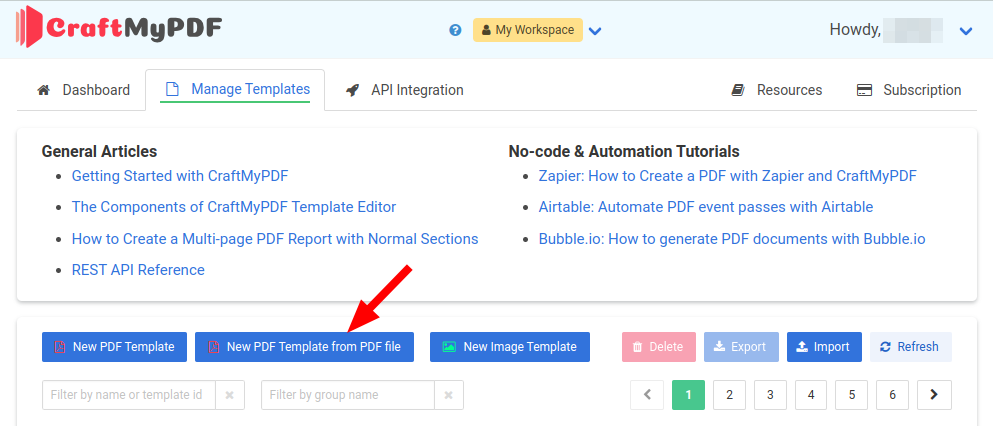
Task: Click the Delete button
Action: pyautogui.click(x=659, y=347)
